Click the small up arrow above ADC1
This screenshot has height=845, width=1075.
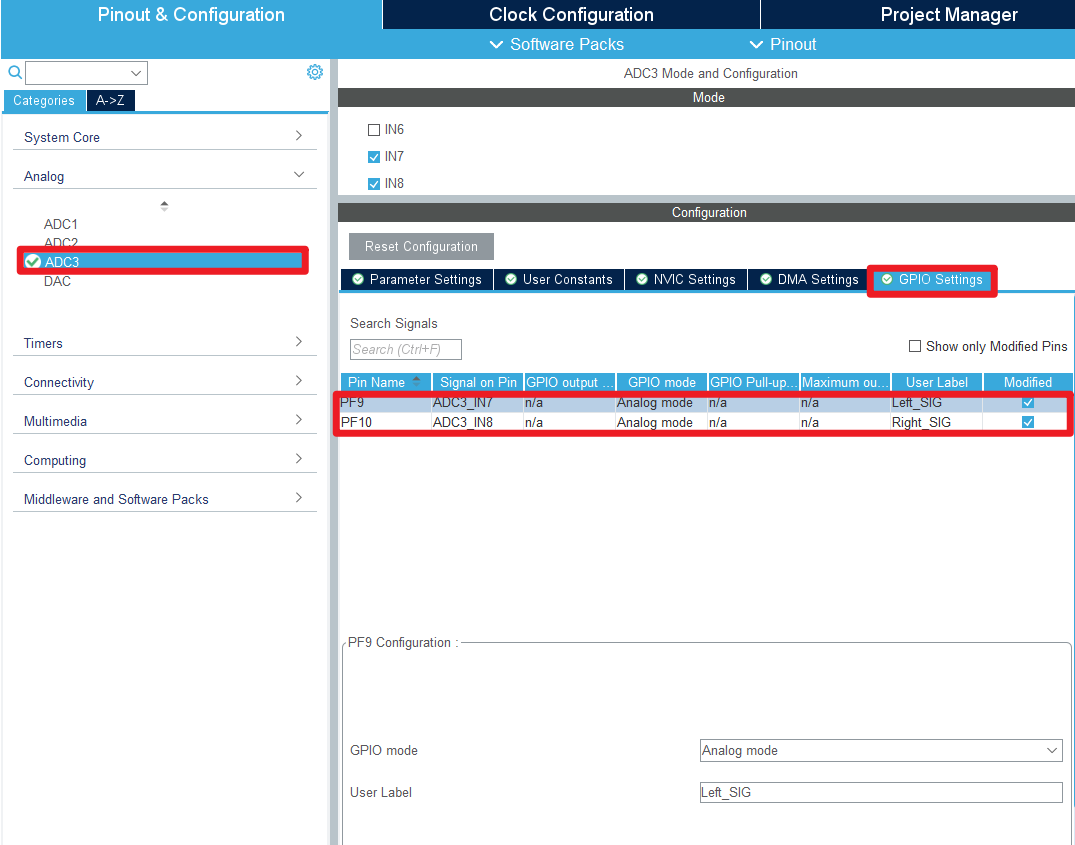tap(164, 206)
